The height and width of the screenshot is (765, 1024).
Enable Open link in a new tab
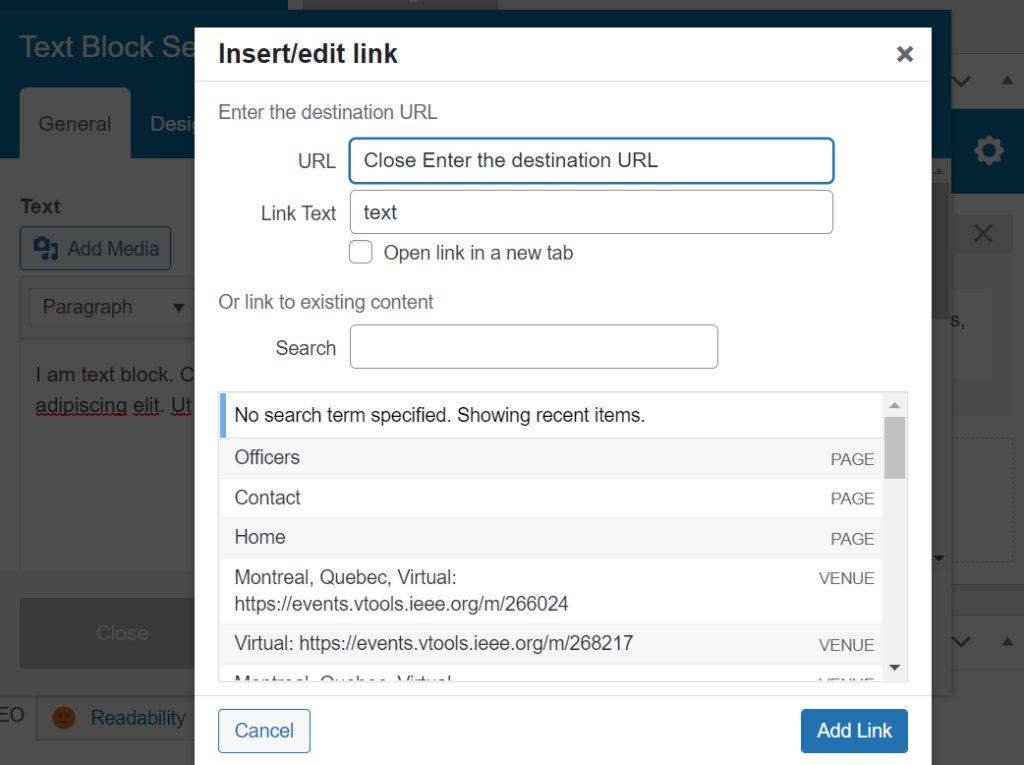pos(360,252)
